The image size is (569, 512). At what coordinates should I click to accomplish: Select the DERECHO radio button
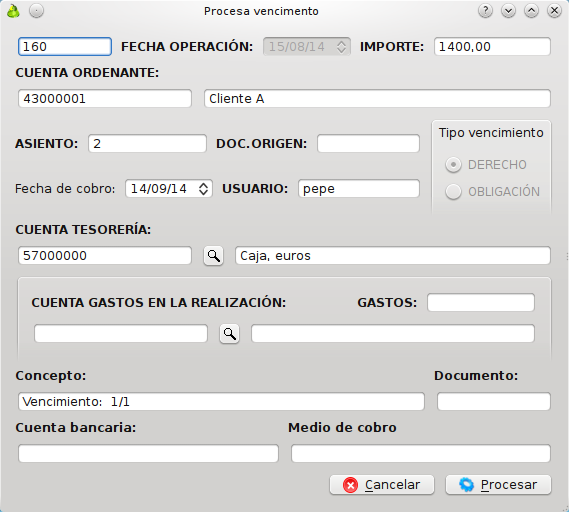[x=453, y=165]
